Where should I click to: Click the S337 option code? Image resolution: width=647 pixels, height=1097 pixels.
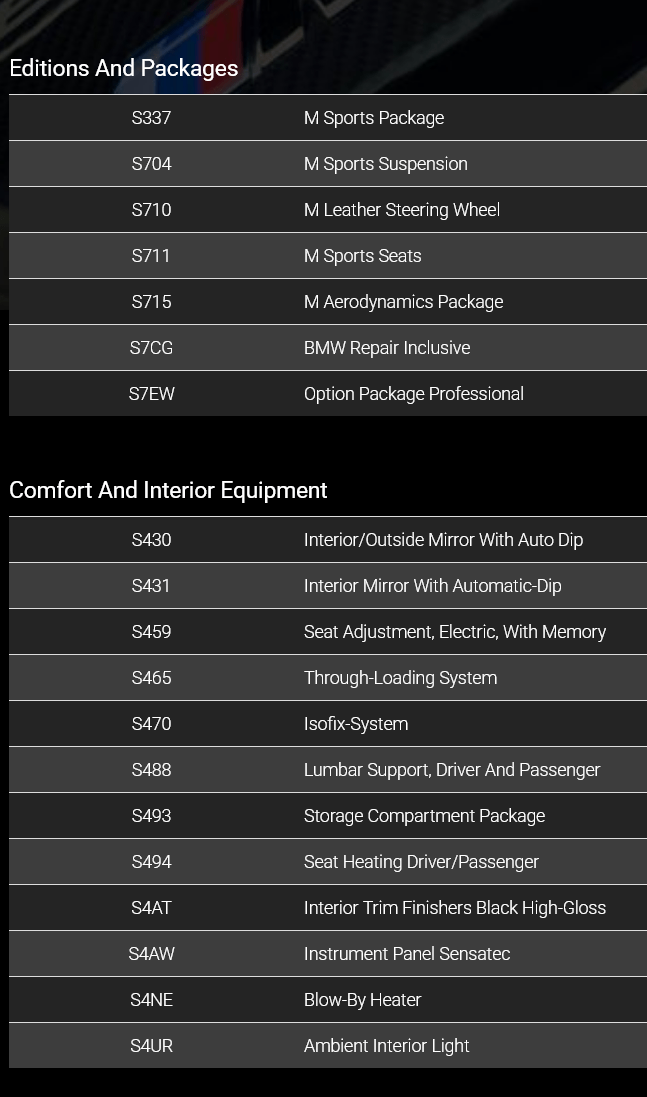click(x=151, y=118)
